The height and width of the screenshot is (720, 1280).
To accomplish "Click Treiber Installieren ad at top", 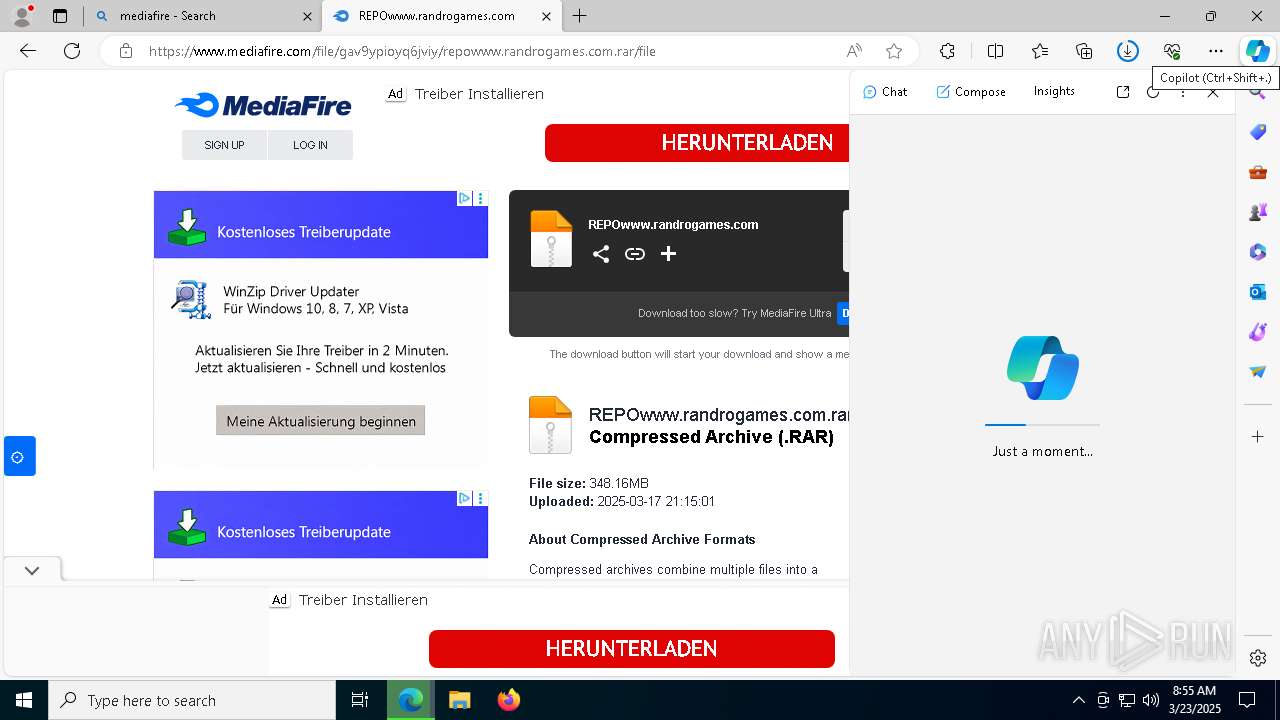I will 479,94.
